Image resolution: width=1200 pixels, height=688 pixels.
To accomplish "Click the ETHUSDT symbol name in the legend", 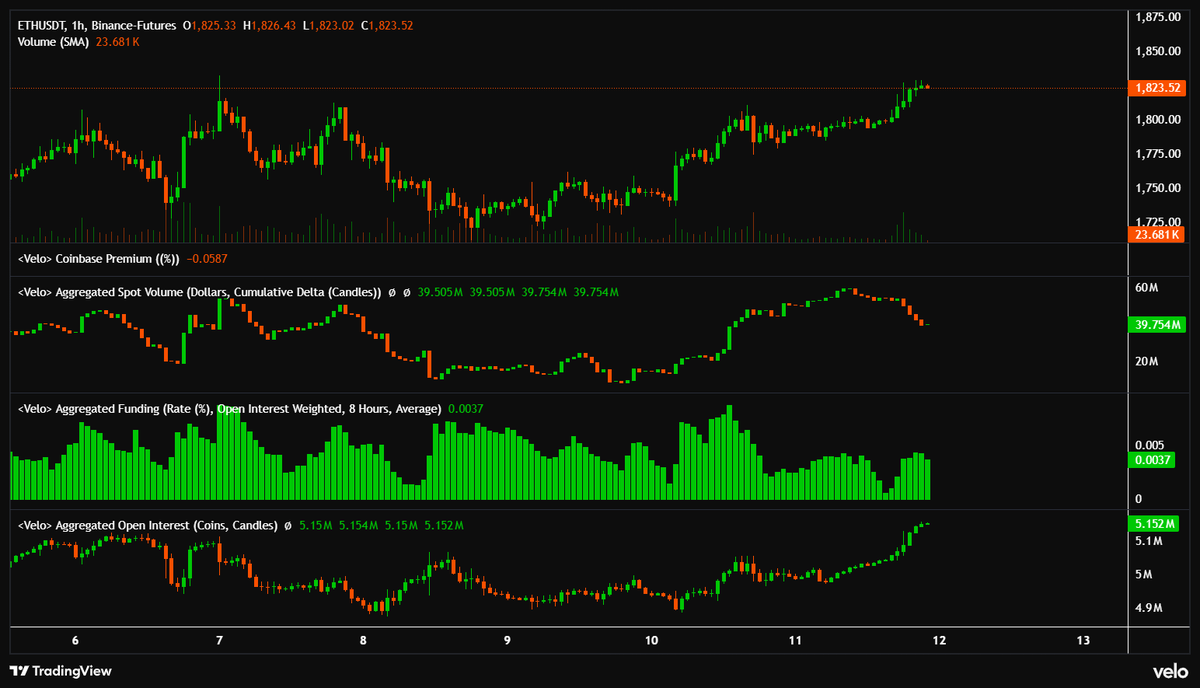I will click(x=41, y=24).
